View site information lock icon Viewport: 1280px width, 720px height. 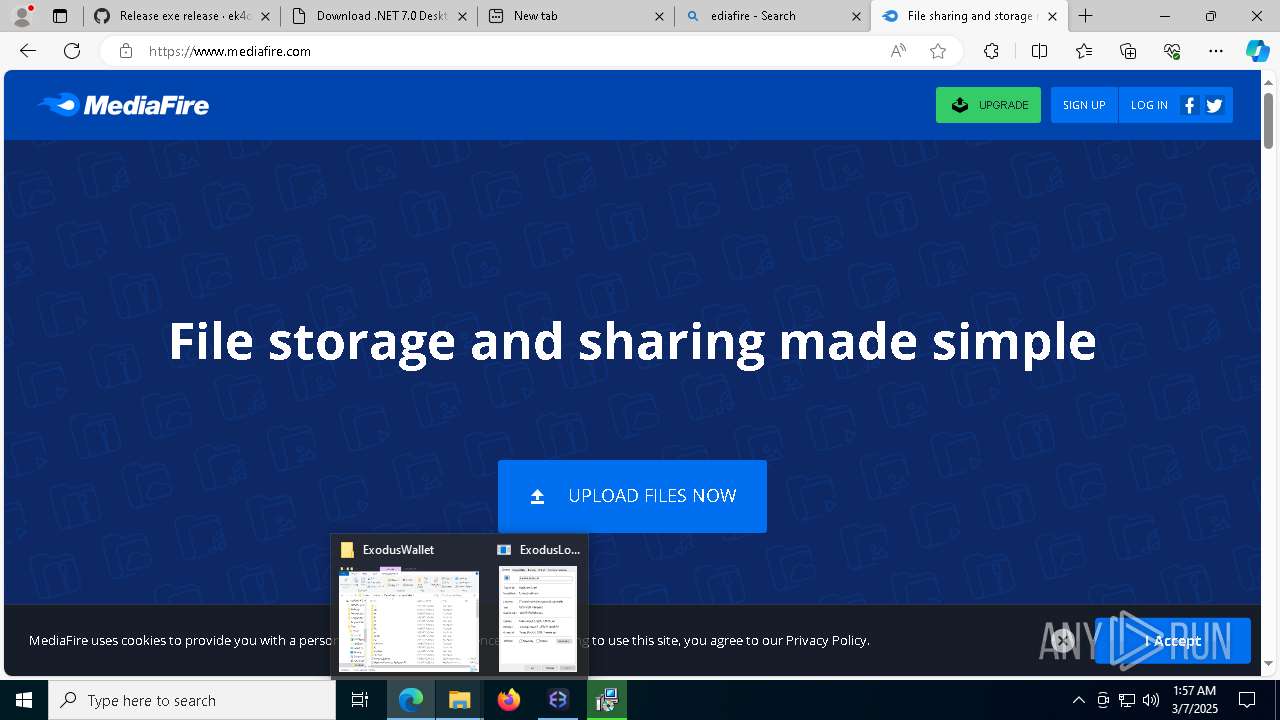[x=125, y=51]
